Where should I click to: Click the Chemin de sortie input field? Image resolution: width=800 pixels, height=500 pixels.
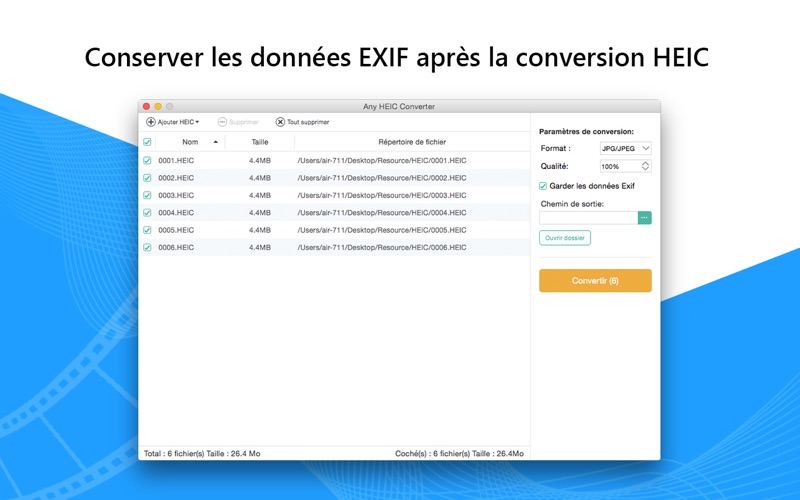pos(588,218)
